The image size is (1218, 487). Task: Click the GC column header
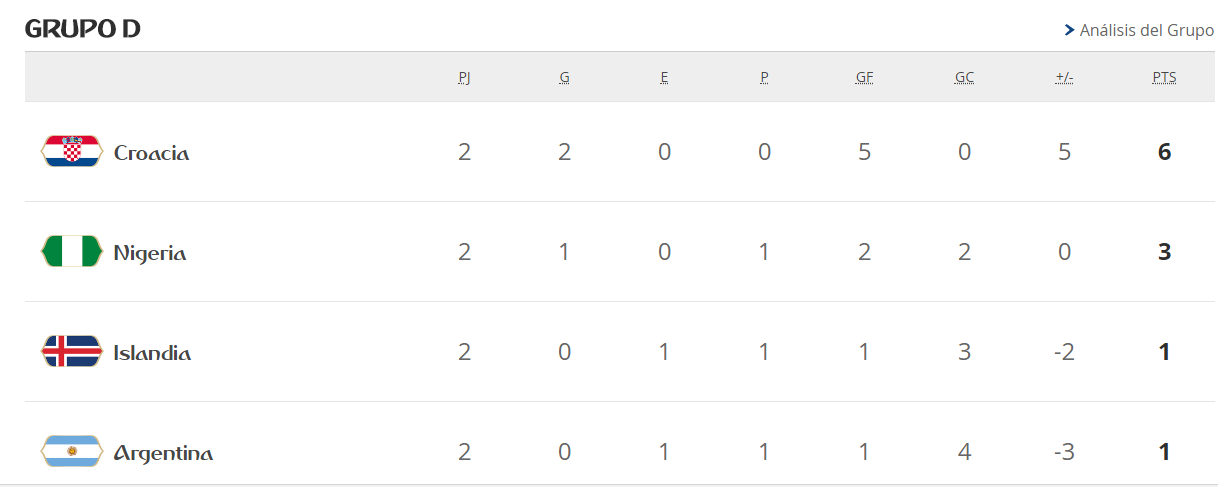click(964, 77)
